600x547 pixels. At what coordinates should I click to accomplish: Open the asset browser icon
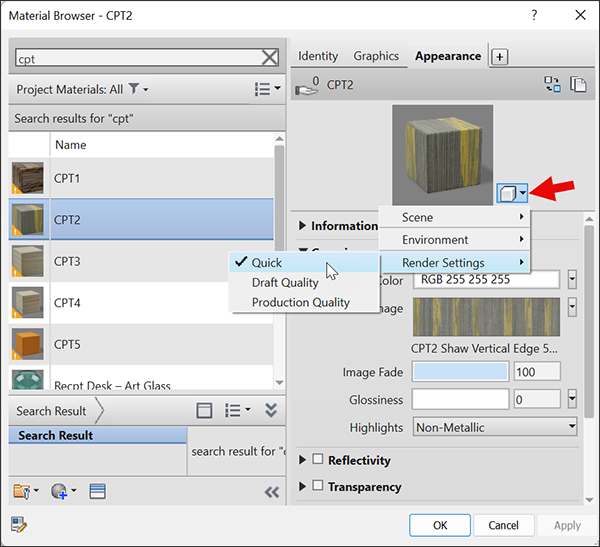point(97,491)
